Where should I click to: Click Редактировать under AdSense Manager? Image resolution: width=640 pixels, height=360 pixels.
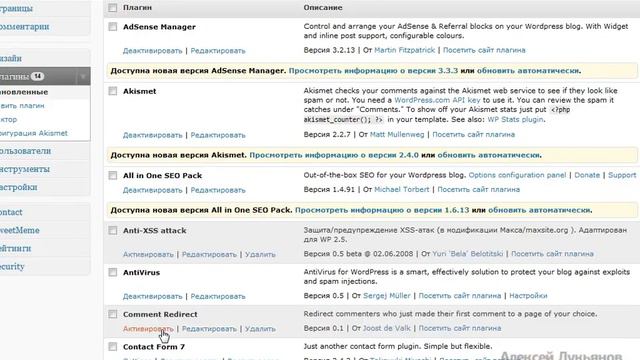(218, 51)
